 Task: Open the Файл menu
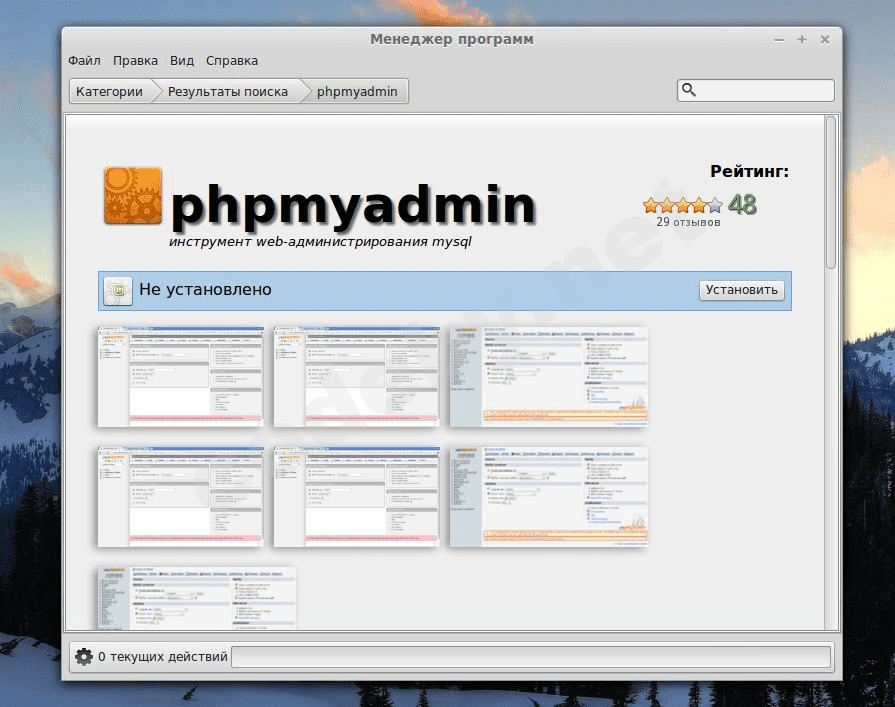point(85,61)
